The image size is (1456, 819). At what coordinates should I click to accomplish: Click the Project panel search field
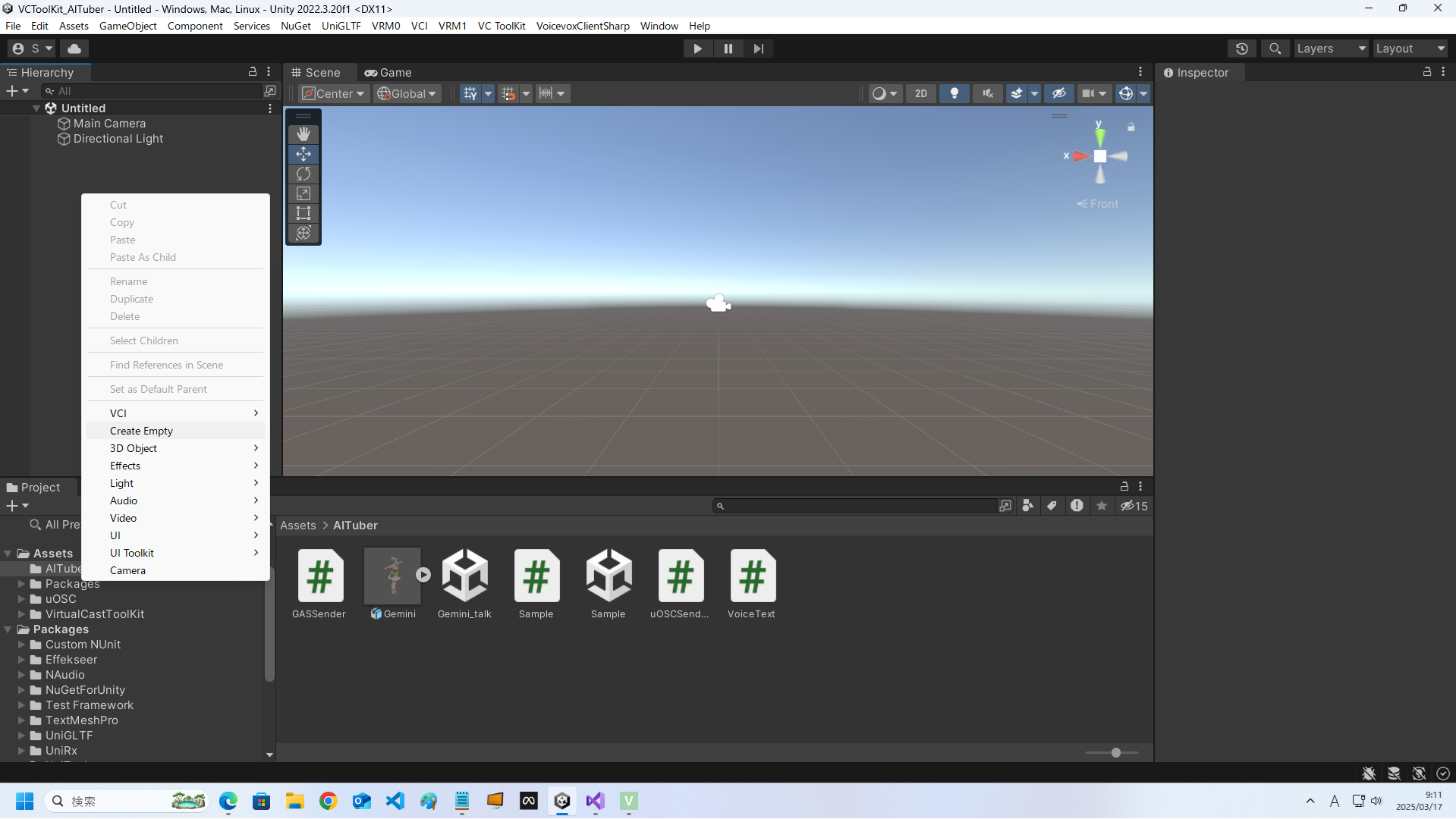pos(855,506)
